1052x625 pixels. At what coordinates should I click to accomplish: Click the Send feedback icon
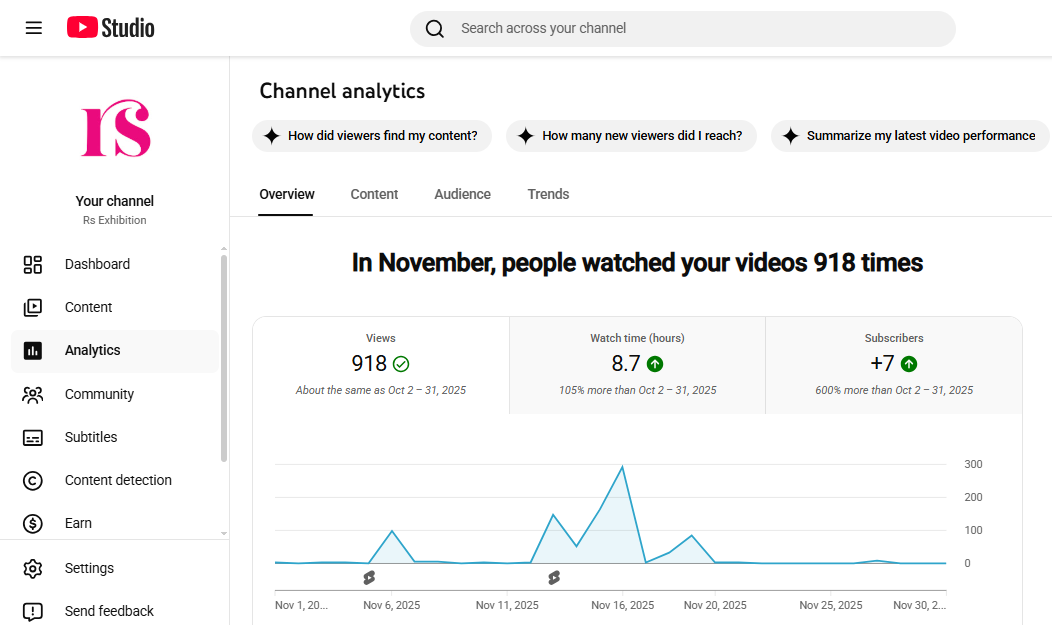click(33, 611)
